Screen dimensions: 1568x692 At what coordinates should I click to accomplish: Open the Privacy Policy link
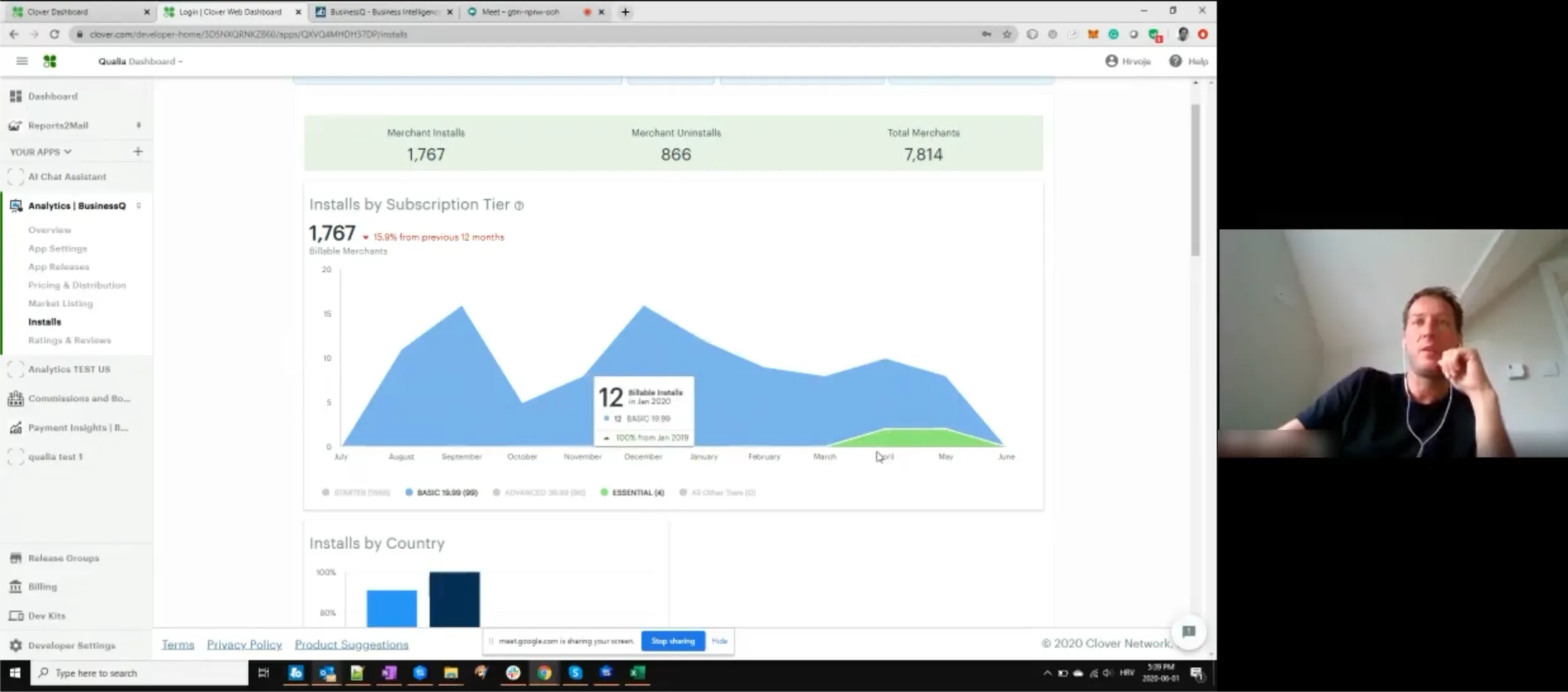click(x=244, y=645)
